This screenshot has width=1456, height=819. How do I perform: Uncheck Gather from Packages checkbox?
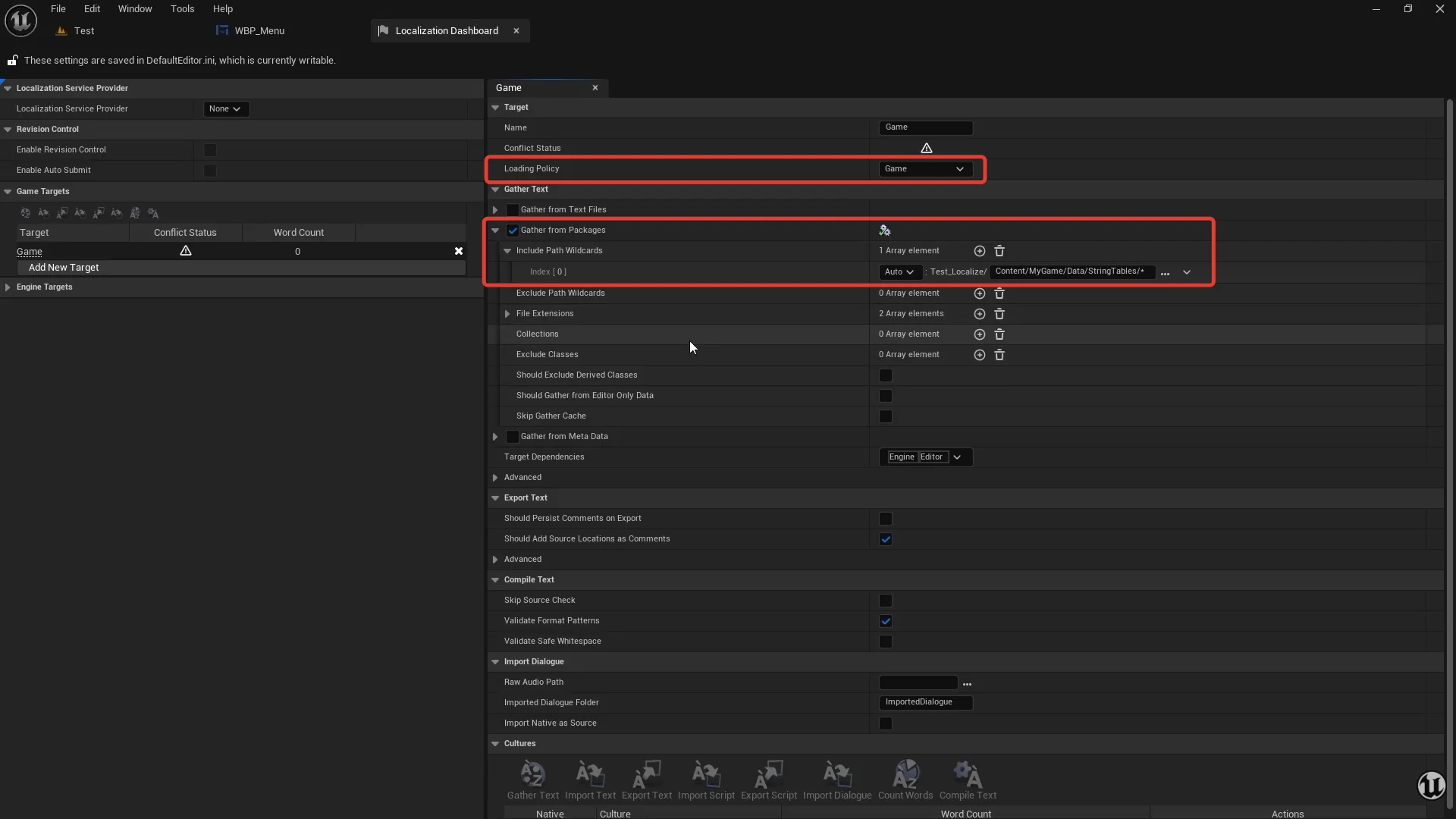pyautogui.click(x=513, y=231)
